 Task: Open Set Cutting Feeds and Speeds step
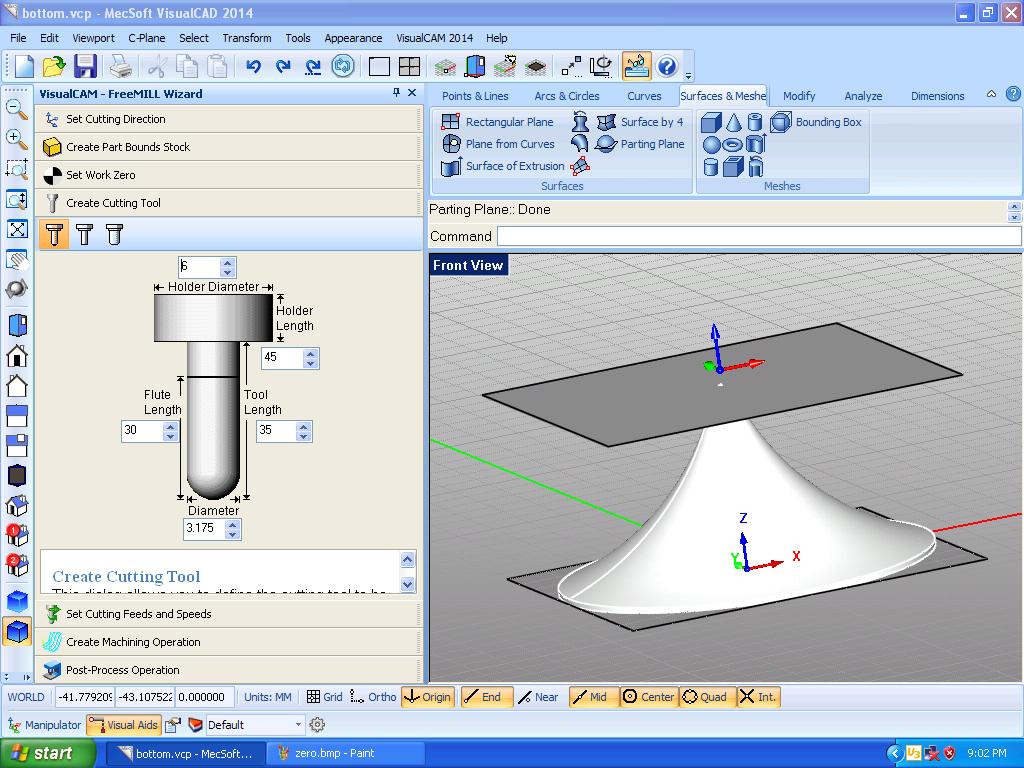(229, 614)
